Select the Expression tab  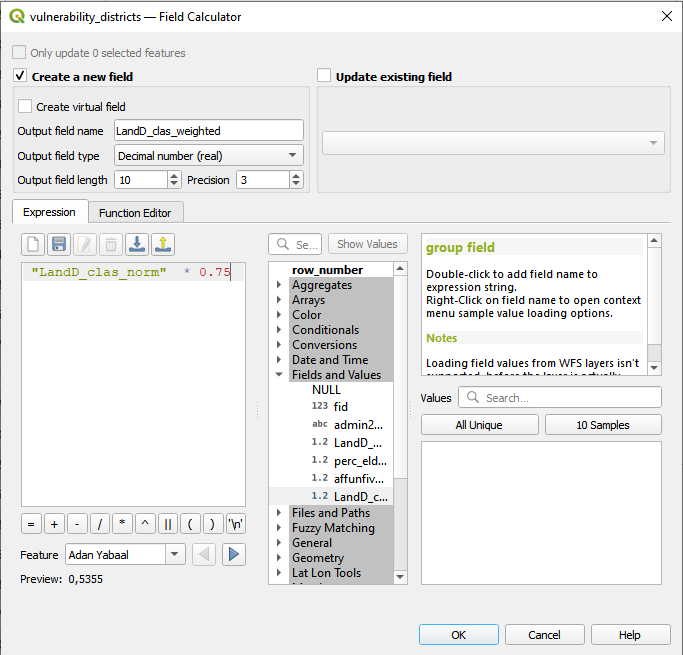point(49,212)
